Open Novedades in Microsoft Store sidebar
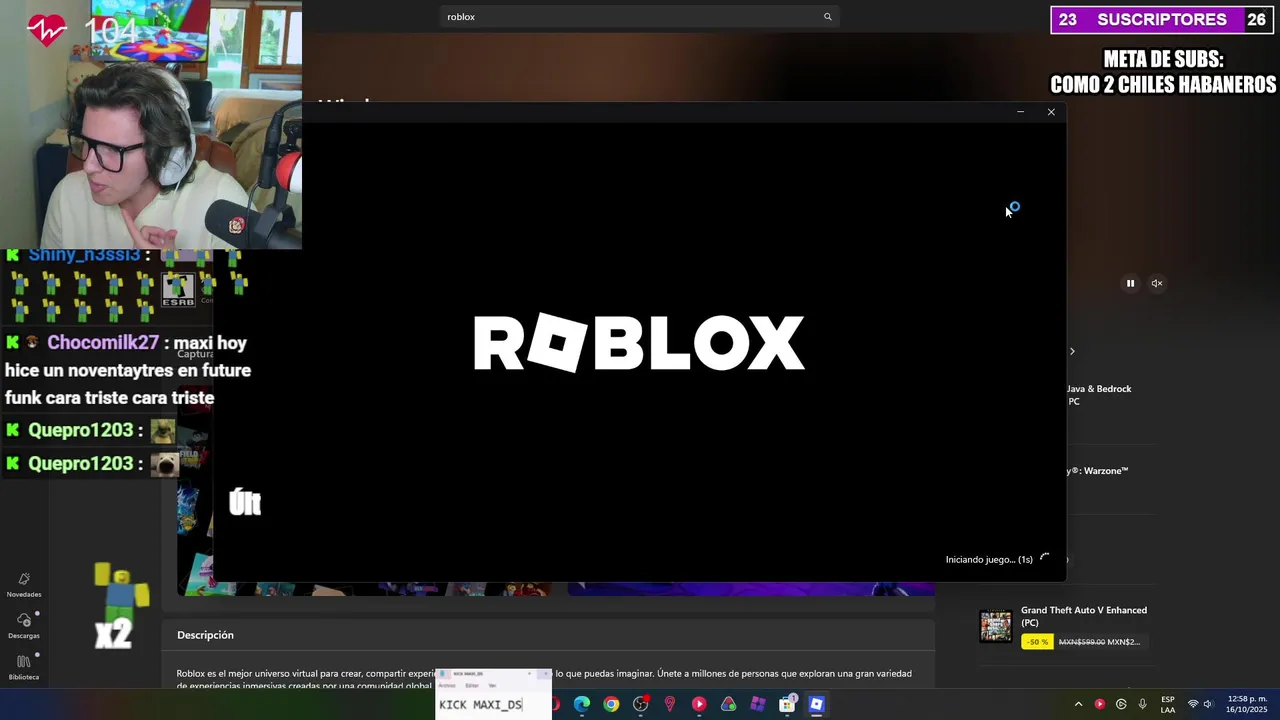The height and width of the screenshot is (720, 1280). click(x=24, y=585)
